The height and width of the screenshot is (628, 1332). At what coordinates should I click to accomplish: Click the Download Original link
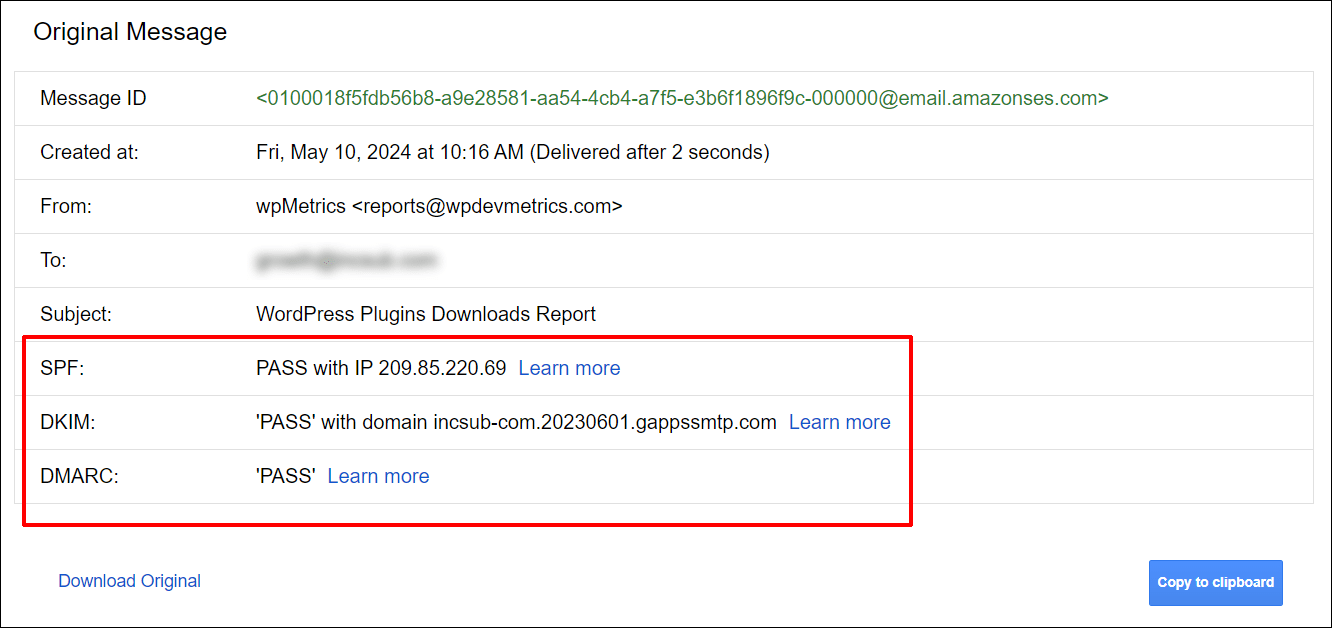click(129, 580)
